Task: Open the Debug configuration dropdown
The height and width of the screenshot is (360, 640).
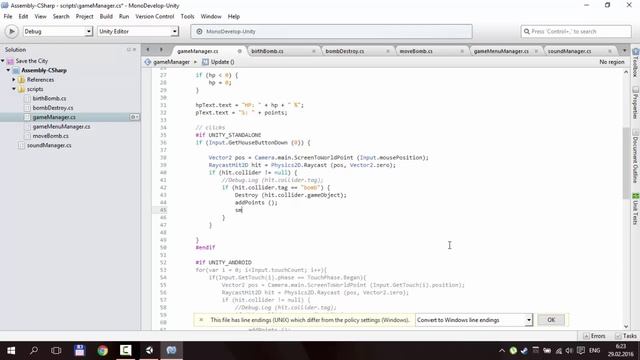Action: point(58,31)
